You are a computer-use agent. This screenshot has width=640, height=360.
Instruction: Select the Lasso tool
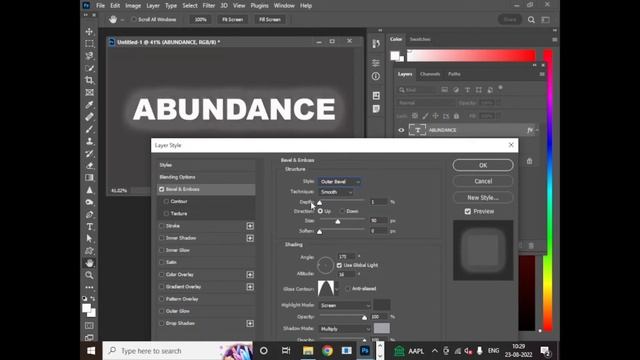[x=89, y=56]
